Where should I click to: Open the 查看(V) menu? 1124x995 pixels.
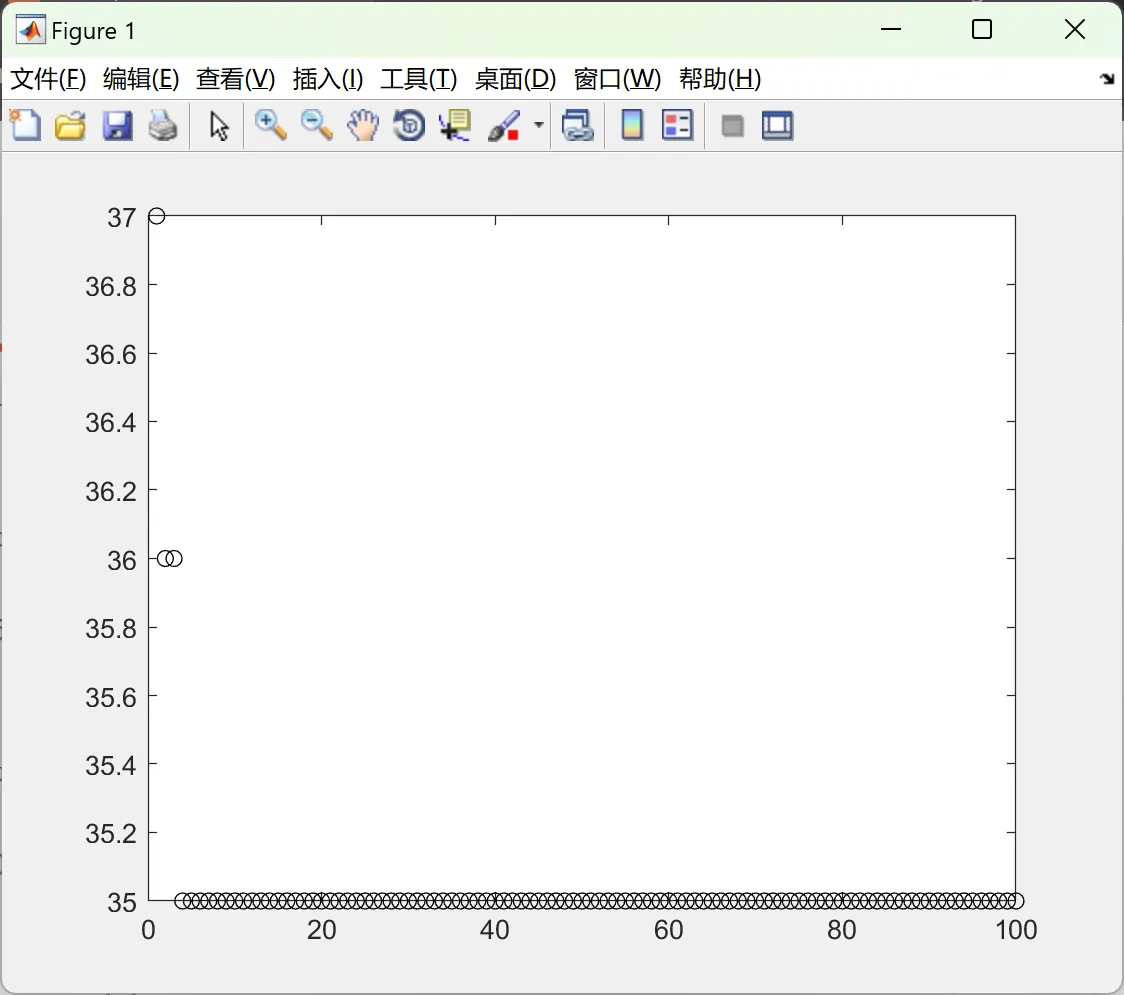coord(236,79)
